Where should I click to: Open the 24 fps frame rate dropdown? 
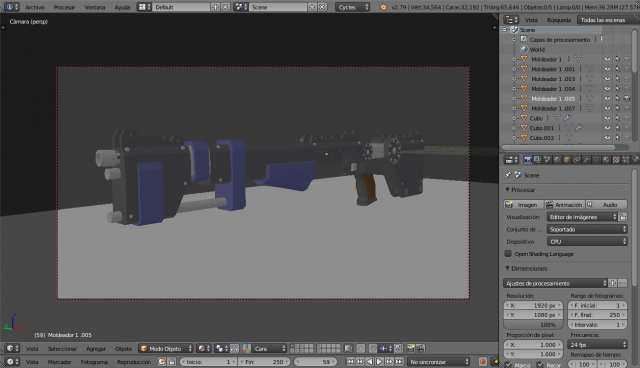click(x=597, y=345)
